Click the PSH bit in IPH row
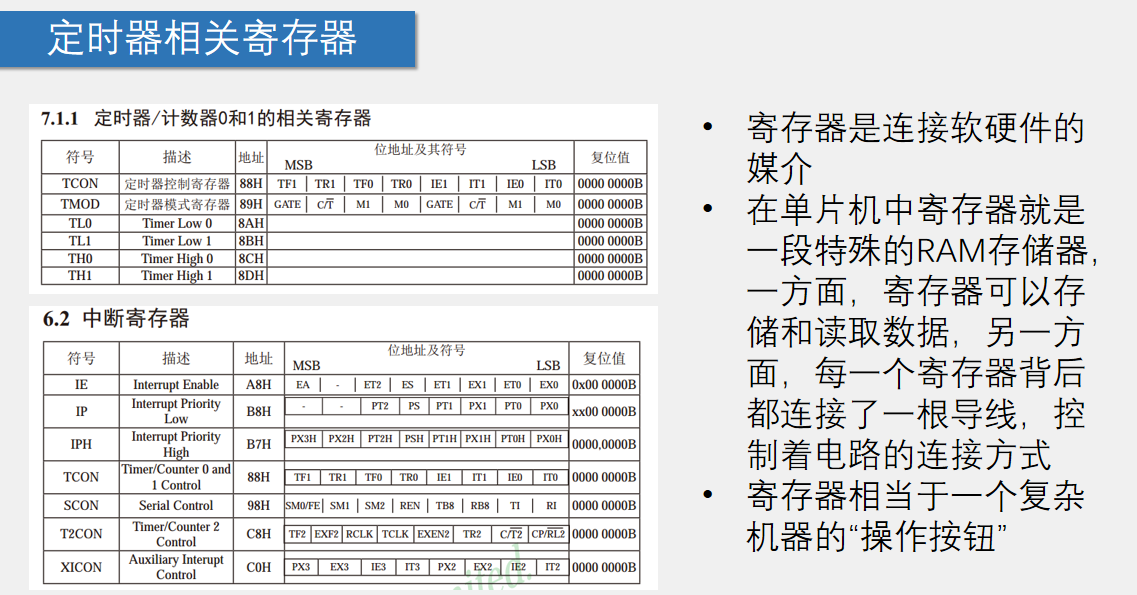This screenshot has height=595, width=1137. tap(414, 438)
